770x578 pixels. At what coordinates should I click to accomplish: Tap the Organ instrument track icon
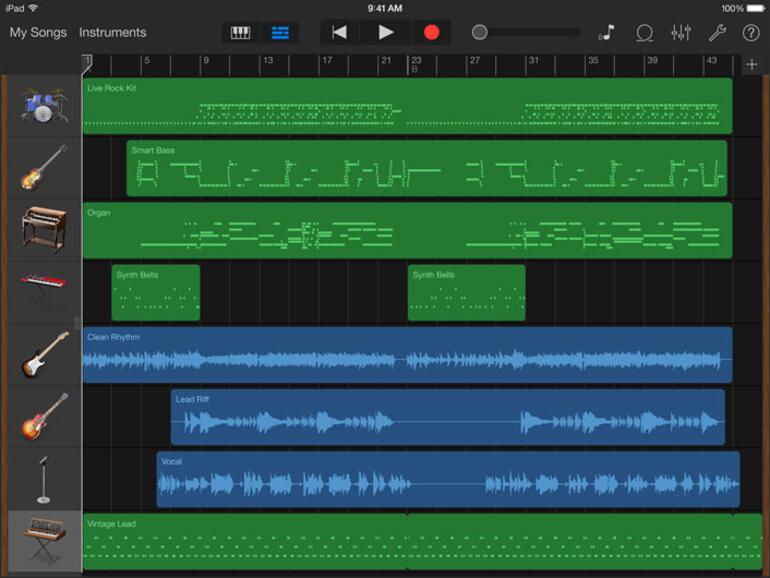click(x=43, y=230)
